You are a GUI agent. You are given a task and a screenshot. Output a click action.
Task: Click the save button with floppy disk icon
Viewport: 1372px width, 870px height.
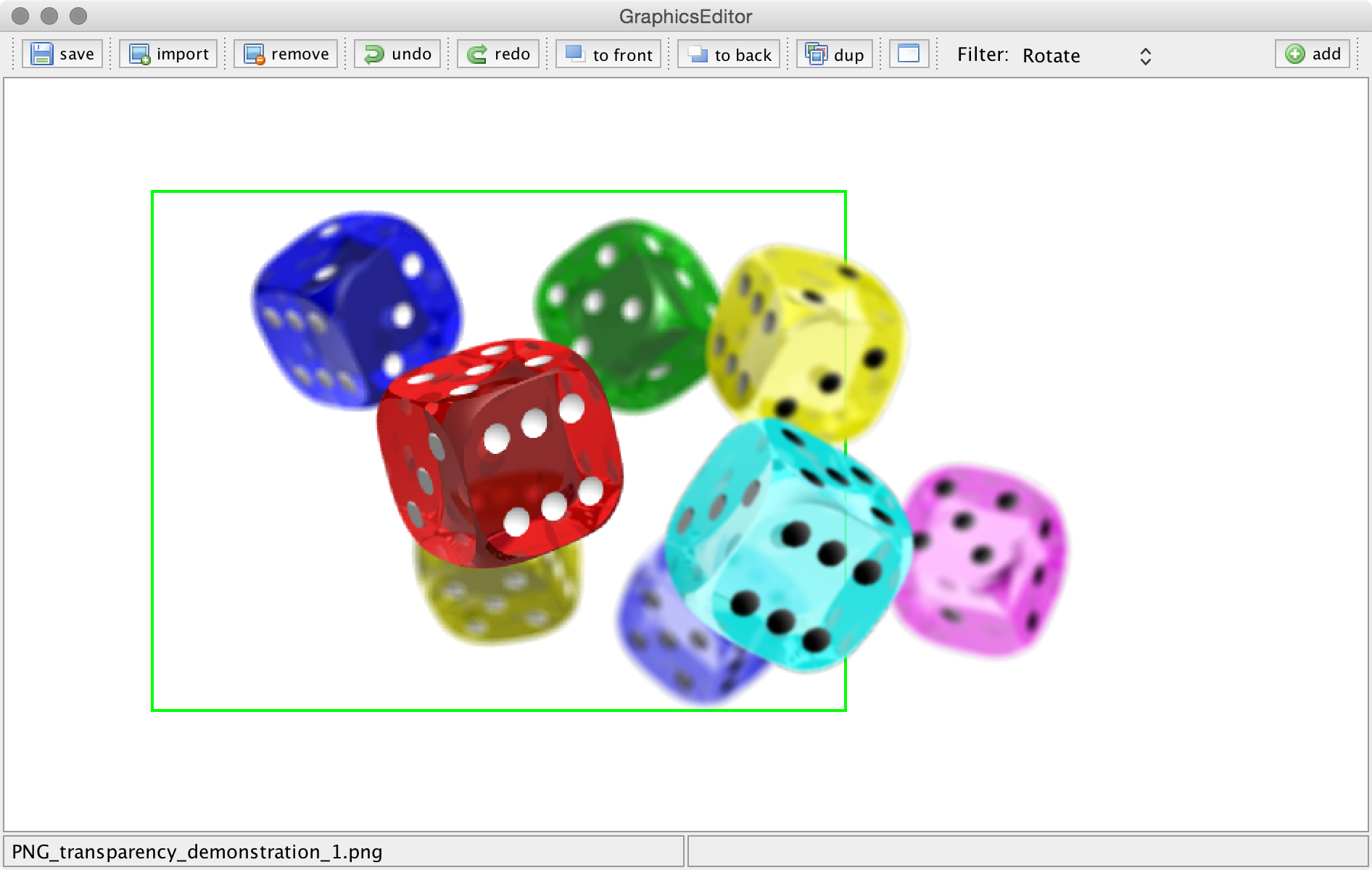(63, 54)
